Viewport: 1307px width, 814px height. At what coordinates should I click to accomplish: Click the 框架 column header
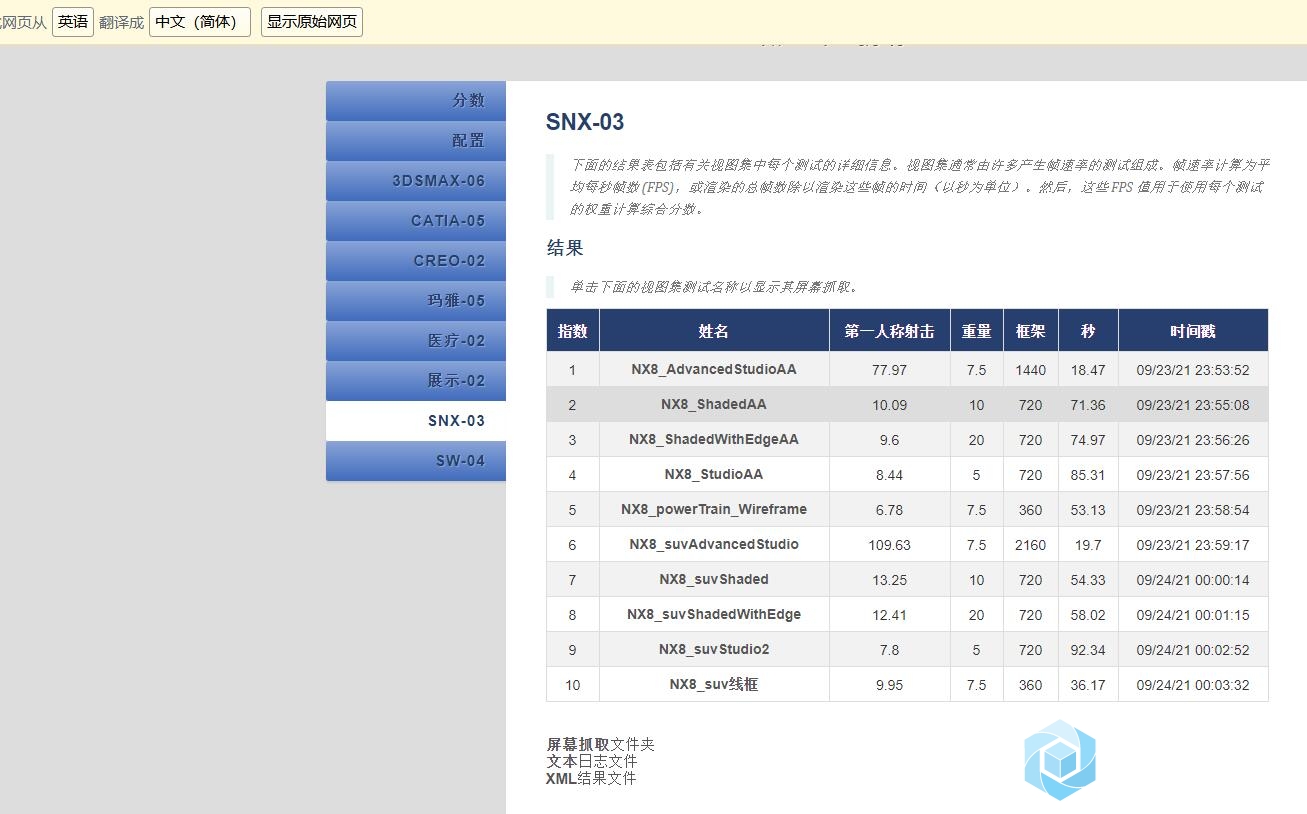1031,331
